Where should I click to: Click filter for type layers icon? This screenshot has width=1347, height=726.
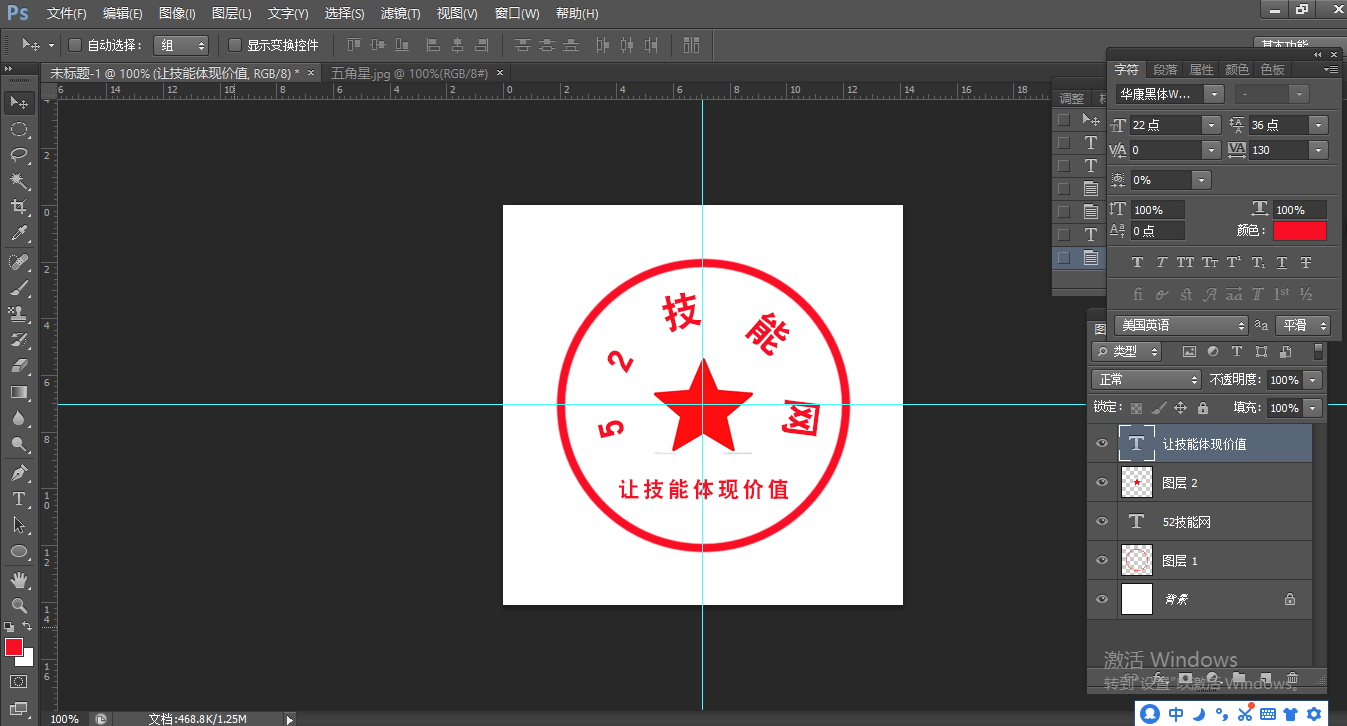click(x=1237, y=352)
